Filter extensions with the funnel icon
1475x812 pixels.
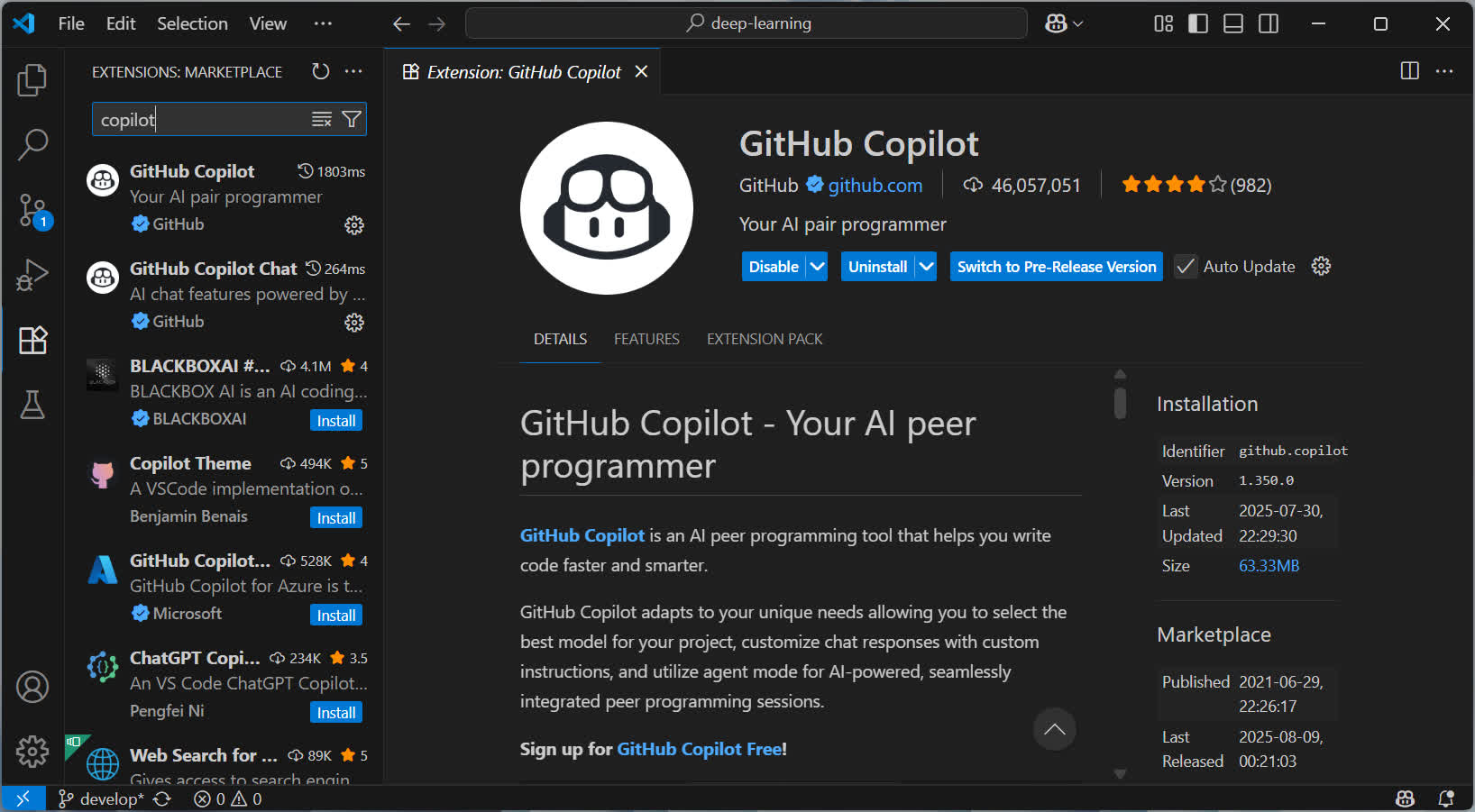(352, 119)
